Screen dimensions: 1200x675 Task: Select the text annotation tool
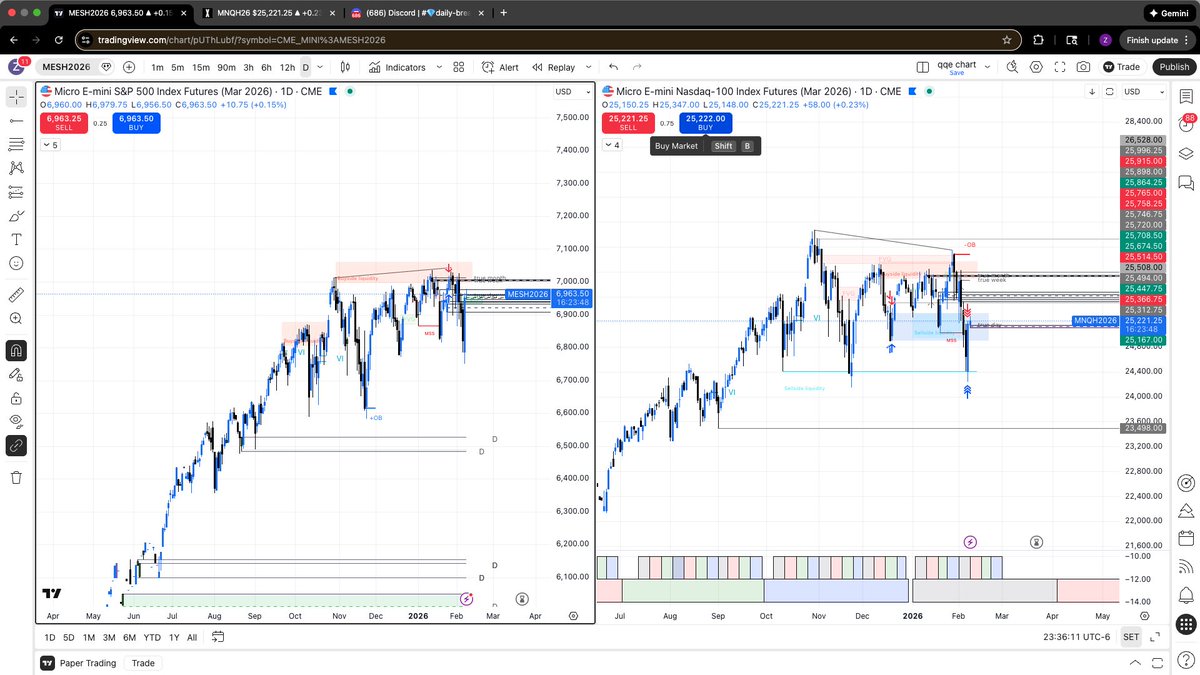click(16, 239)
